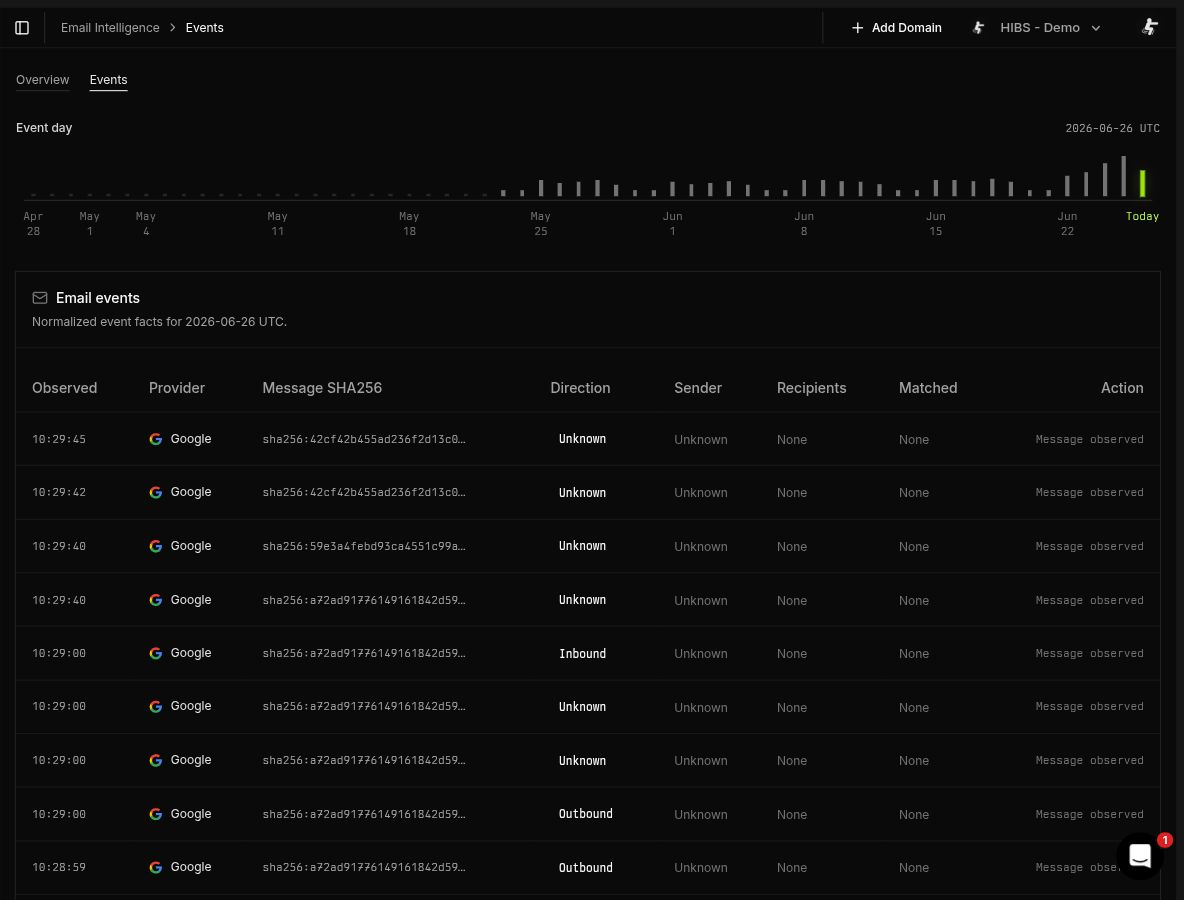The height and width of the screenshot is (900, 1184).
Task: Click the Add Domain button
Action: pos(896,28)
